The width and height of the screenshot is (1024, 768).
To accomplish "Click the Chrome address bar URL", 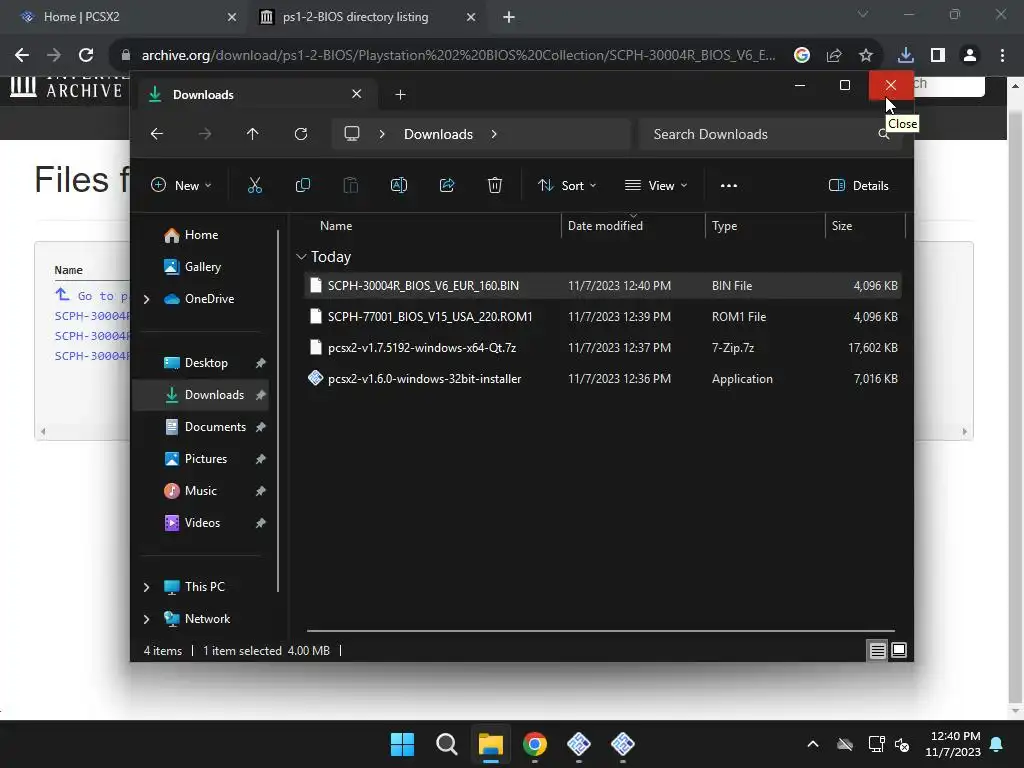I will pyautogui.click(x=458, y=56).
